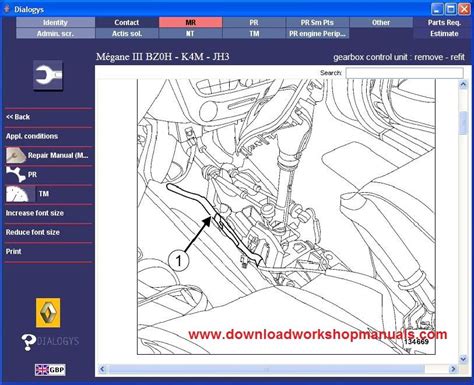Click the horizontal scrollbar right arrow

click(453, 369)
